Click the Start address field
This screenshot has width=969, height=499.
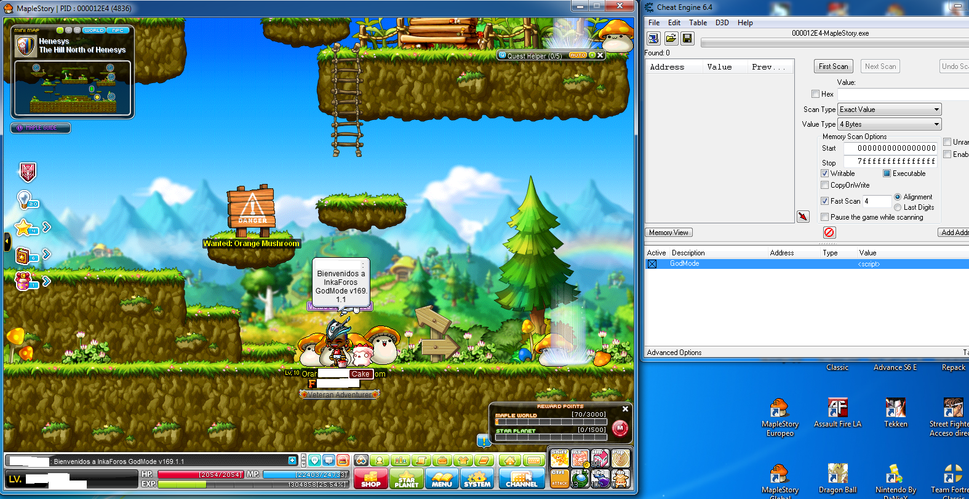pos(890,148)
